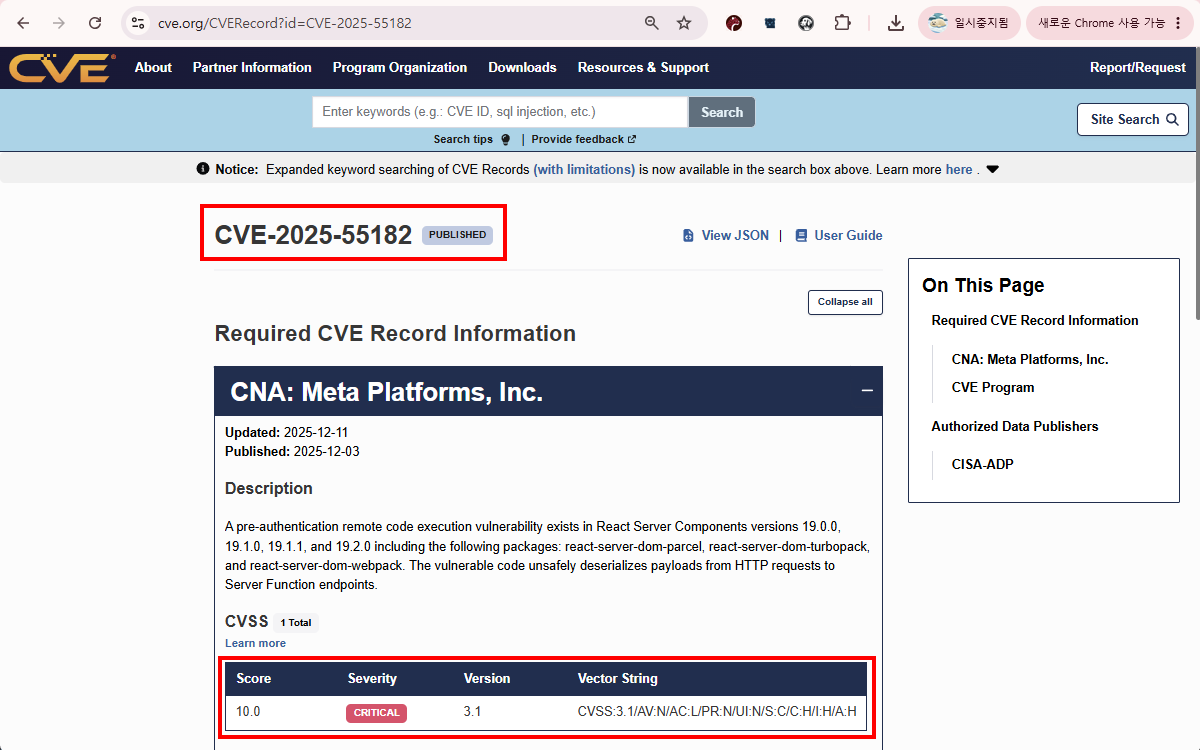Open Chrome three-dot menu
Viewport: 1200px width, 750px height.
point(1178,23)
